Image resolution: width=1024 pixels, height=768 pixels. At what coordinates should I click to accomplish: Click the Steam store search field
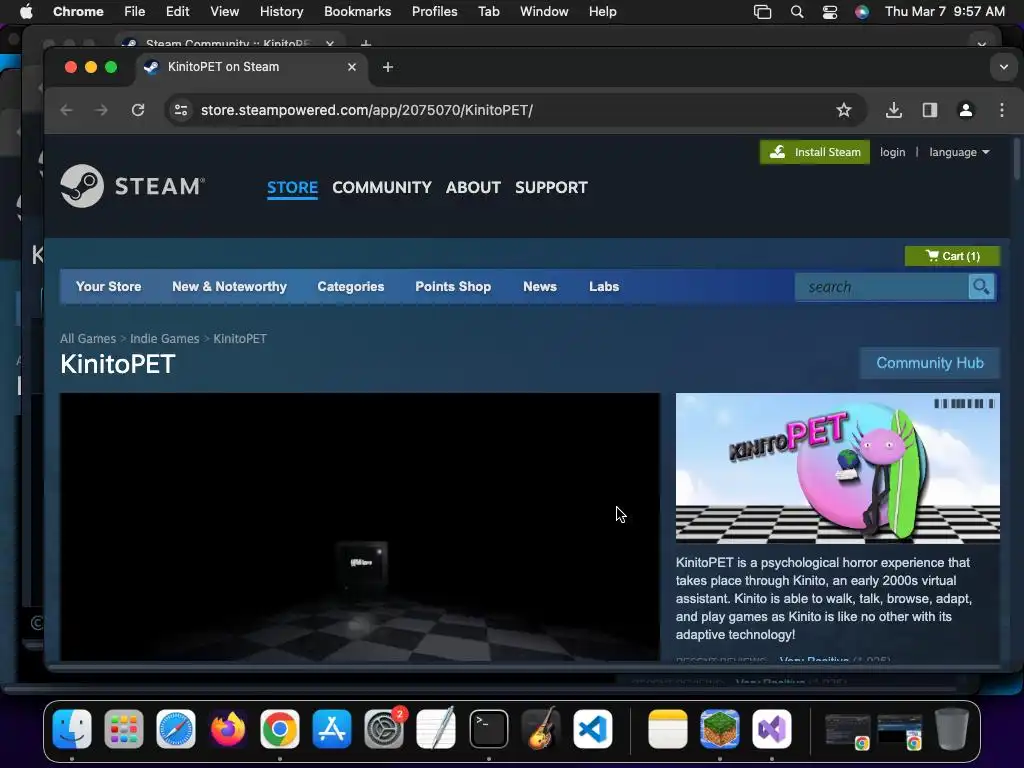click(x=882, y=287)
